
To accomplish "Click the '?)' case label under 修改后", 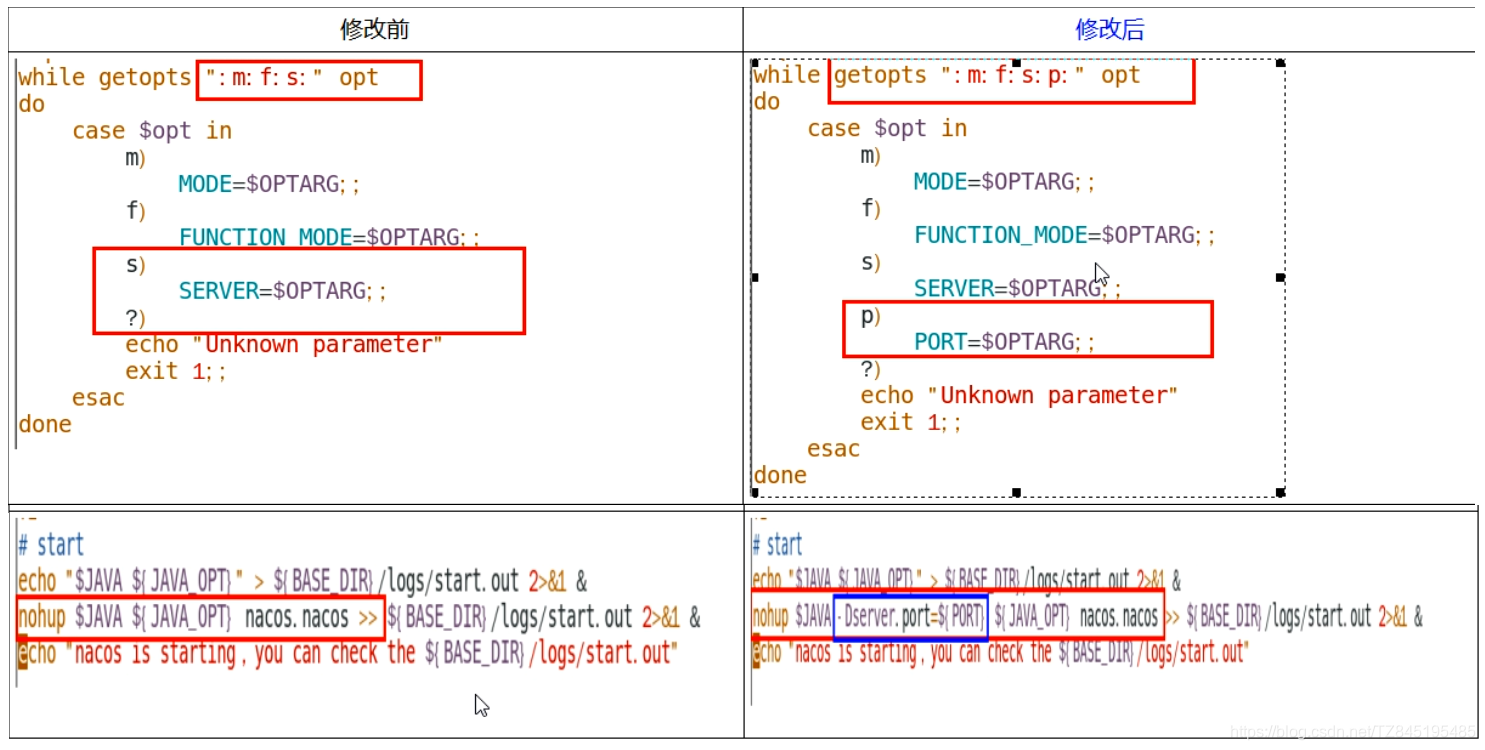I will tap(871, 369).
